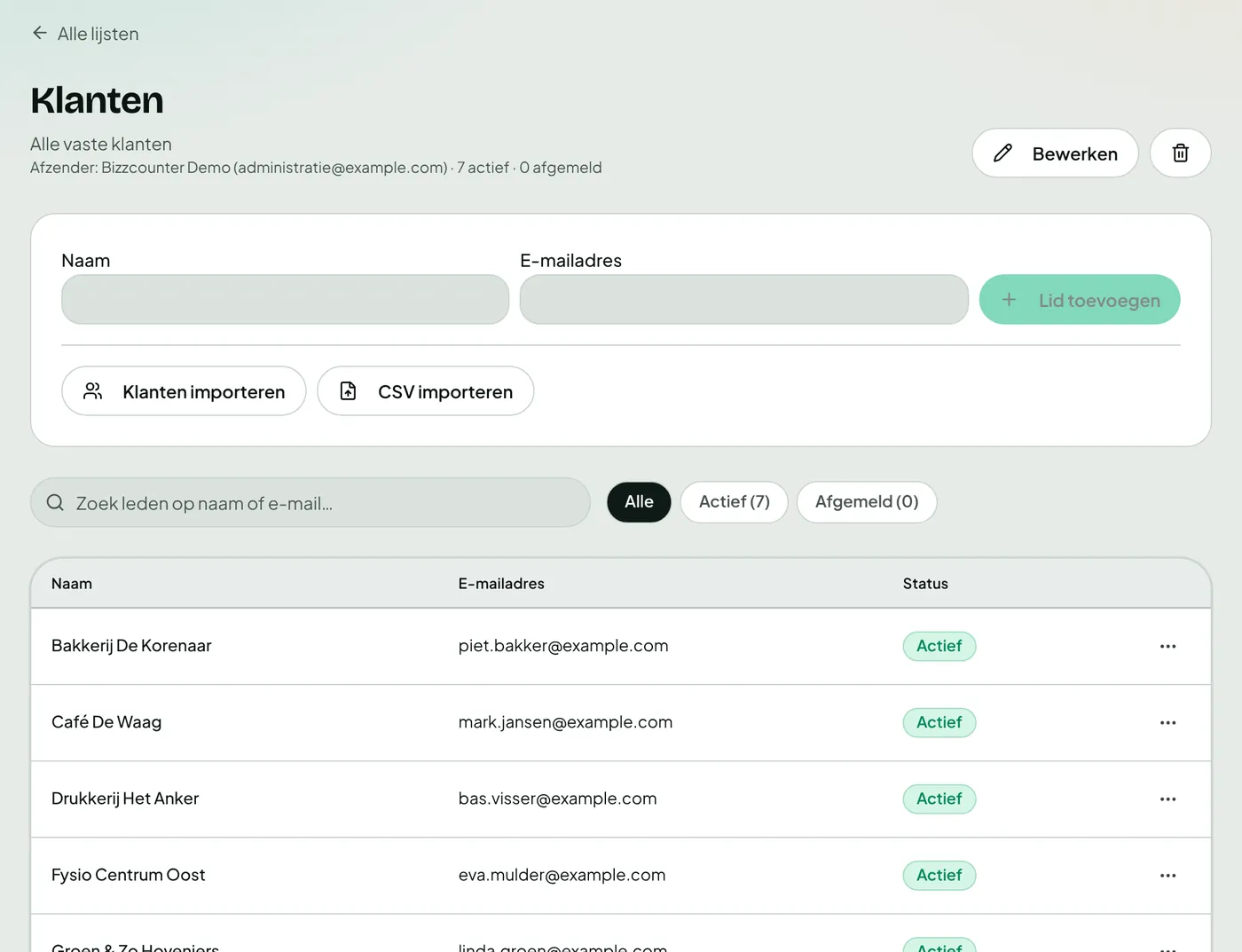Screen dimensions: 1242x952
Task: Click Naam column header in table
Action: pyautogui.click(x=72, y=584)
